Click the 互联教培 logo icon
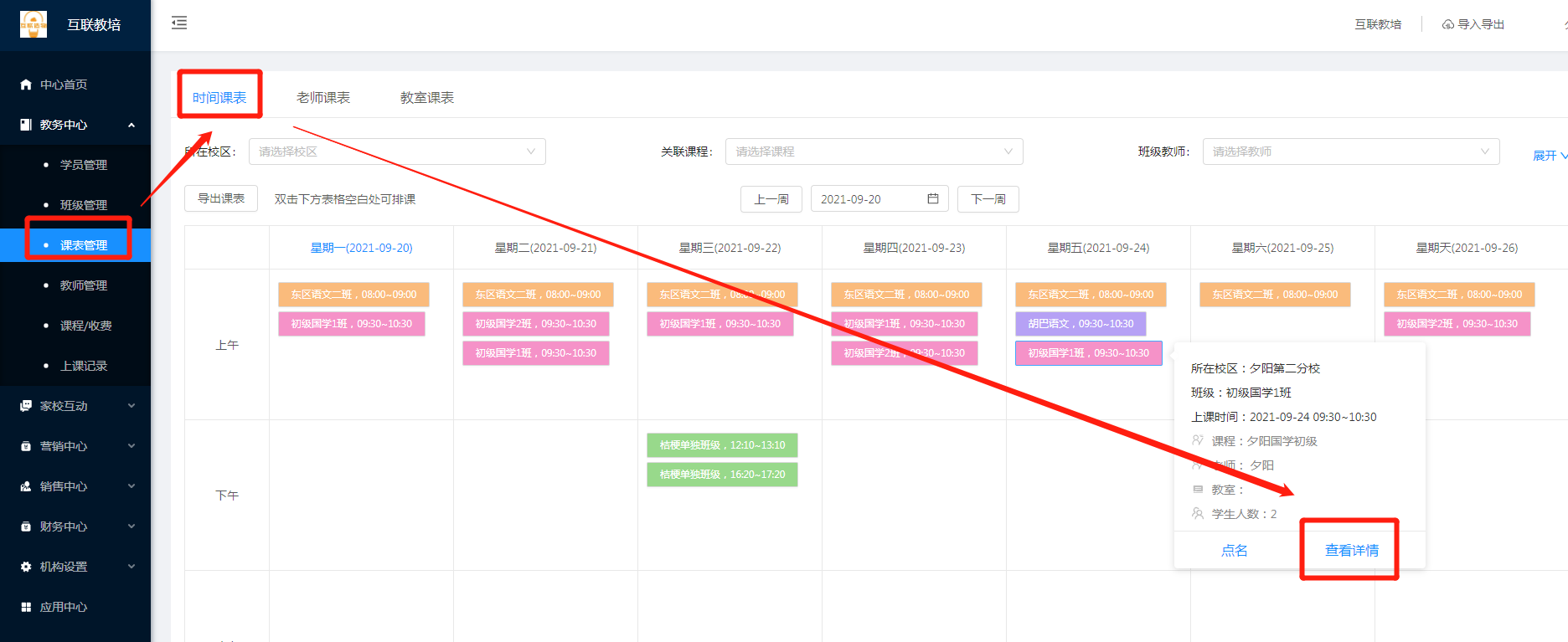 pos(34,24)
